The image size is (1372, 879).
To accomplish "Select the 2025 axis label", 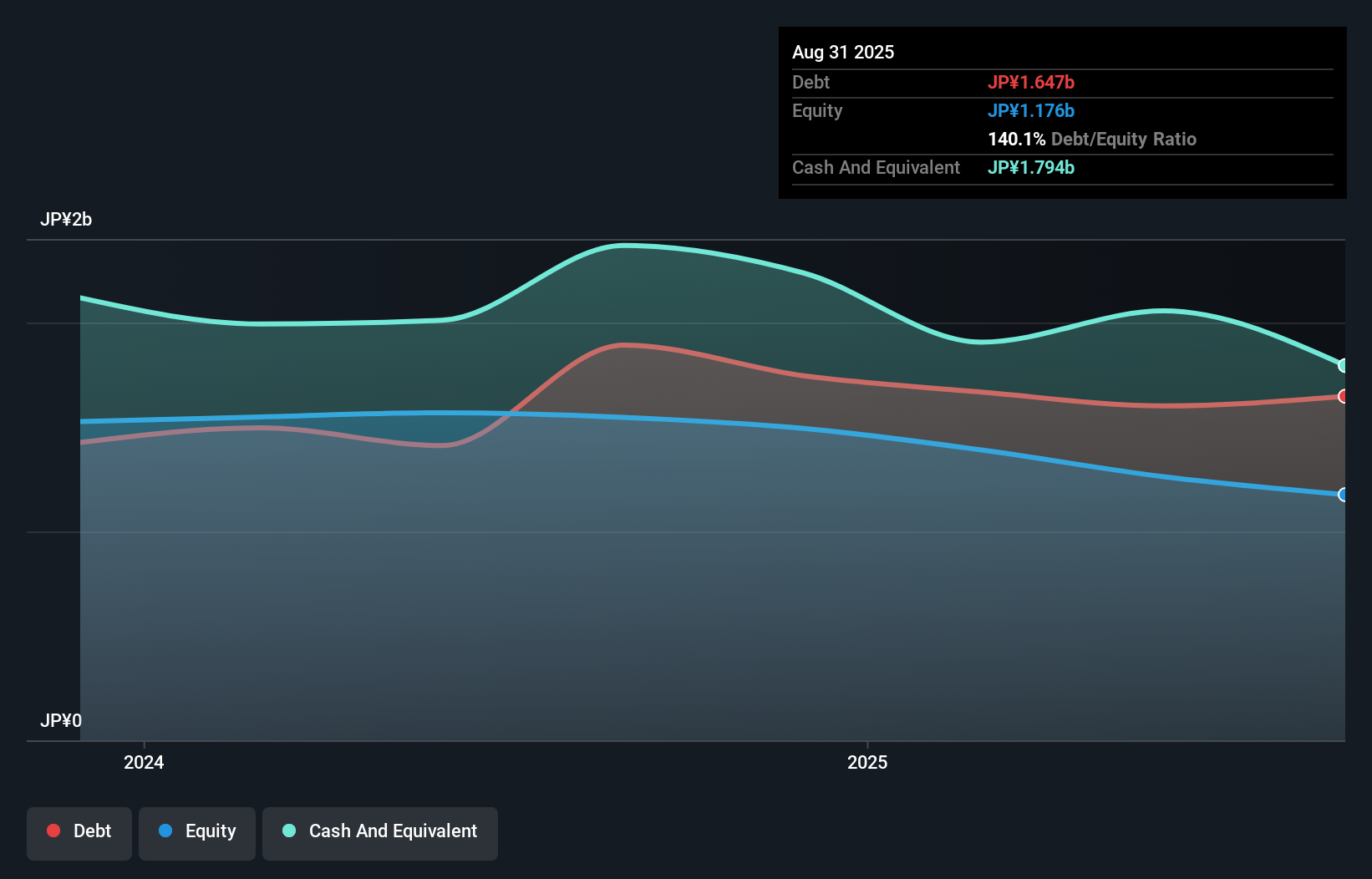I will [867, 762].
